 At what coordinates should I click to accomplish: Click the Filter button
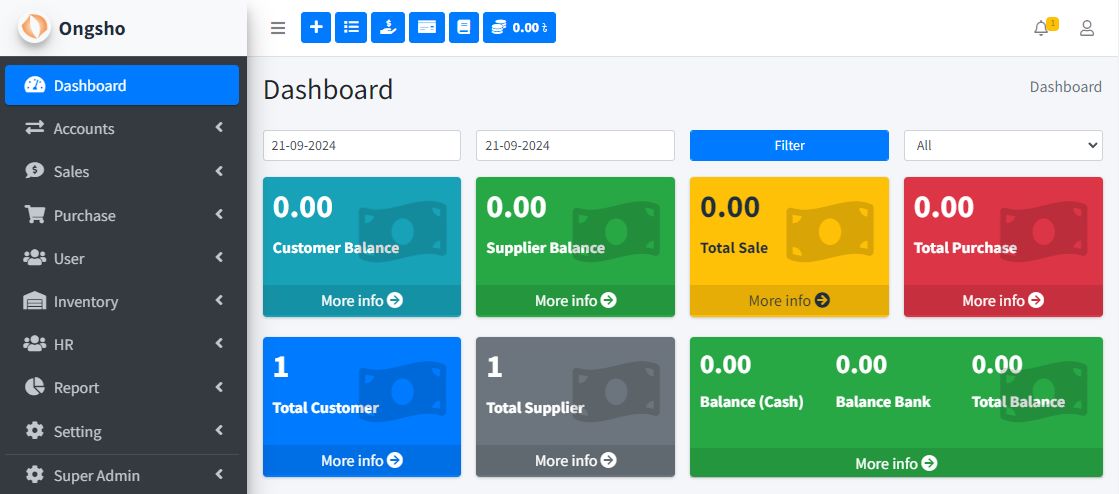coord(789,145)
